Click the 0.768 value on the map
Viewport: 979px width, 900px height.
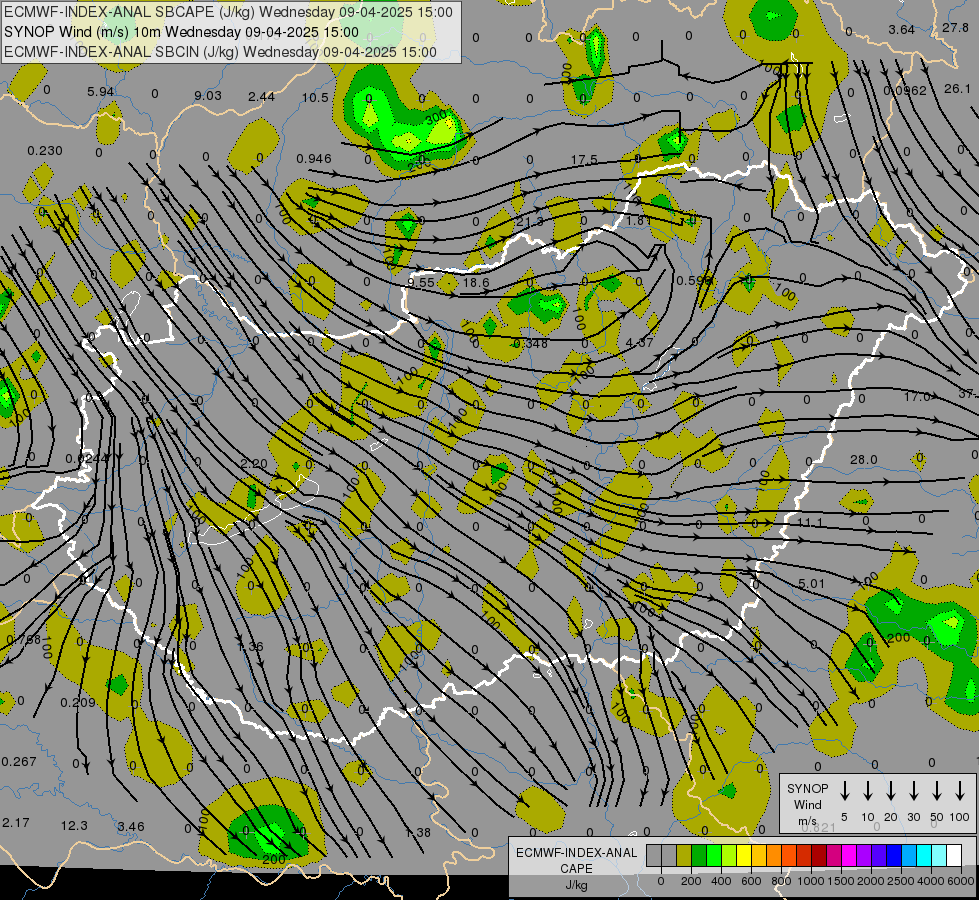[23, 640]
